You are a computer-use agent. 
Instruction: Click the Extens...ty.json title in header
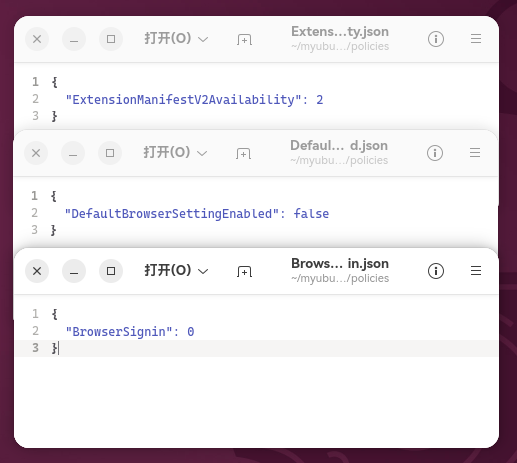[x=340, y=32]
